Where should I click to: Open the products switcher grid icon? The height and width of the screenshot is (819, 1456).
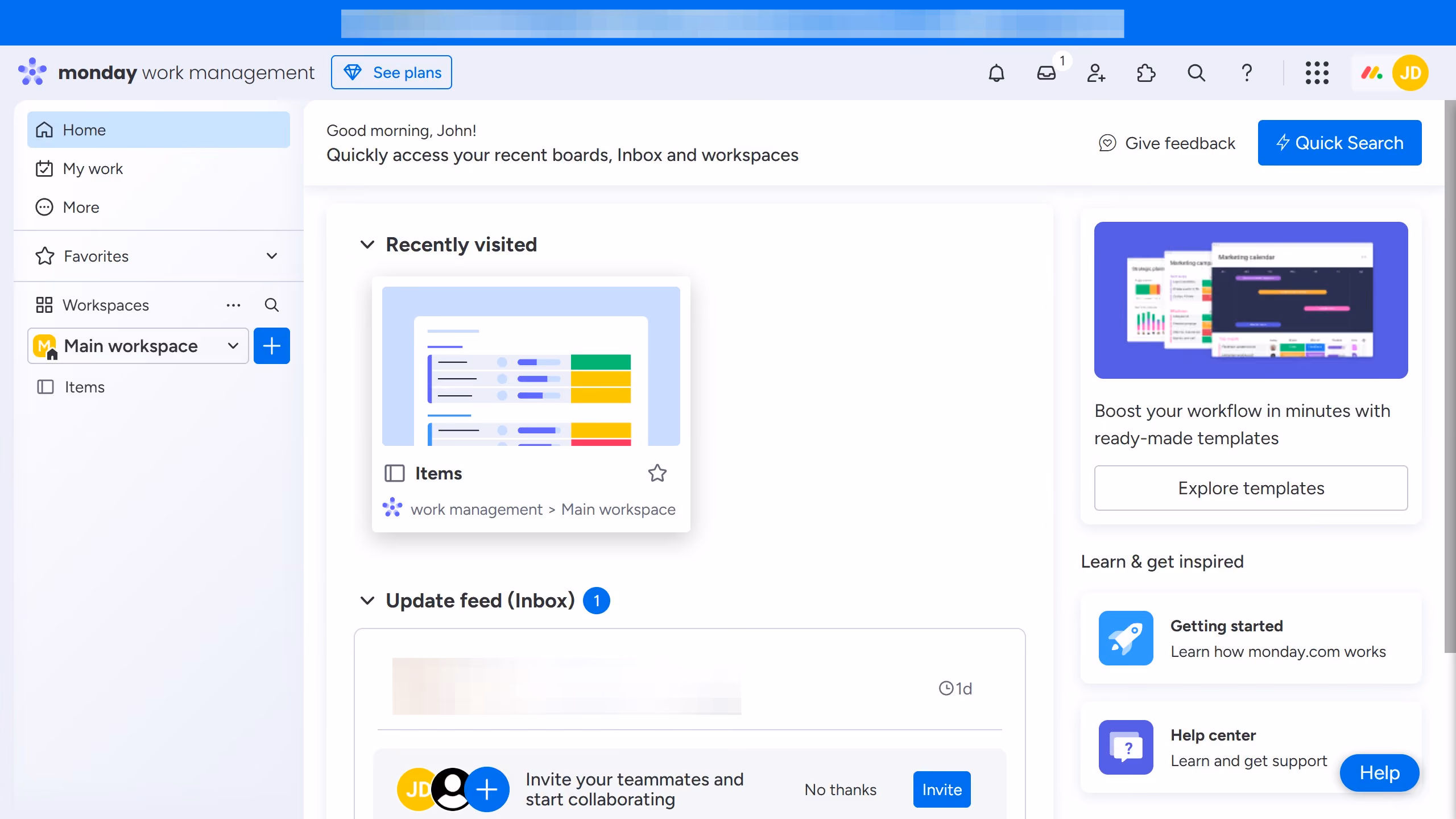pyautogui.click(x=1317, y=73)
